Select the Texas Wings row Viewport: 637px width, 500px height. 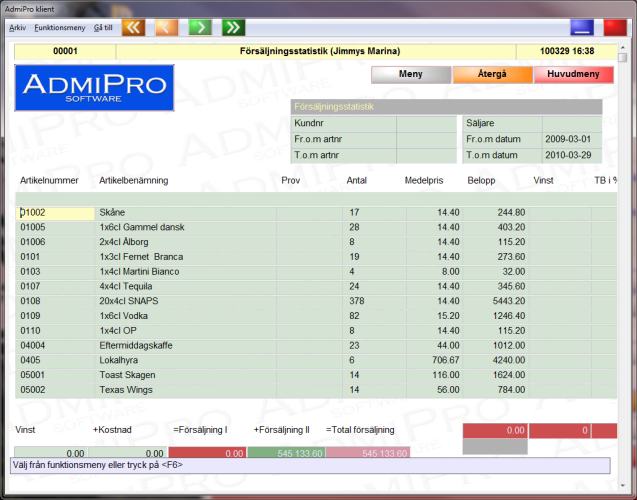316,390
